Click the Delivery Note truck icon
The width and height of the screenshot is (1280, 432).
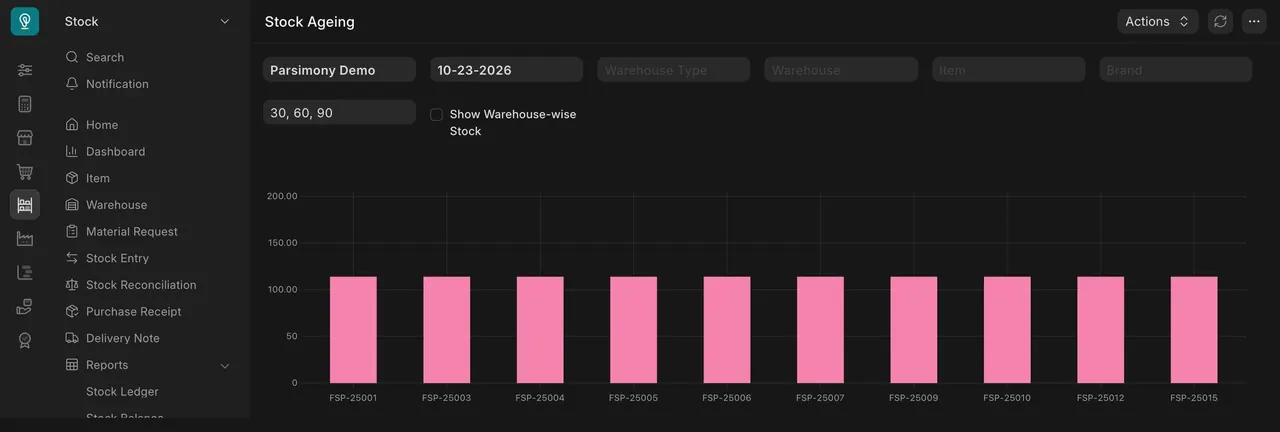tap(72, 338)
